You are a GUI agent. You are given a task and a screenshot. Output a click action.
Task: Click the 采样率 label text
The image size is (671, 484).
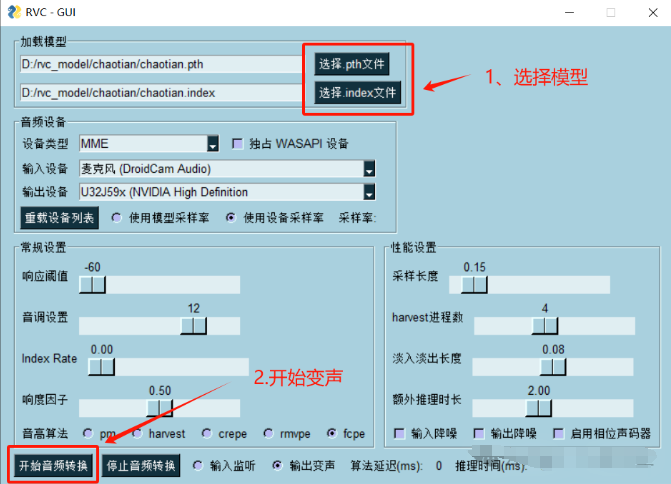pos(357,218)
